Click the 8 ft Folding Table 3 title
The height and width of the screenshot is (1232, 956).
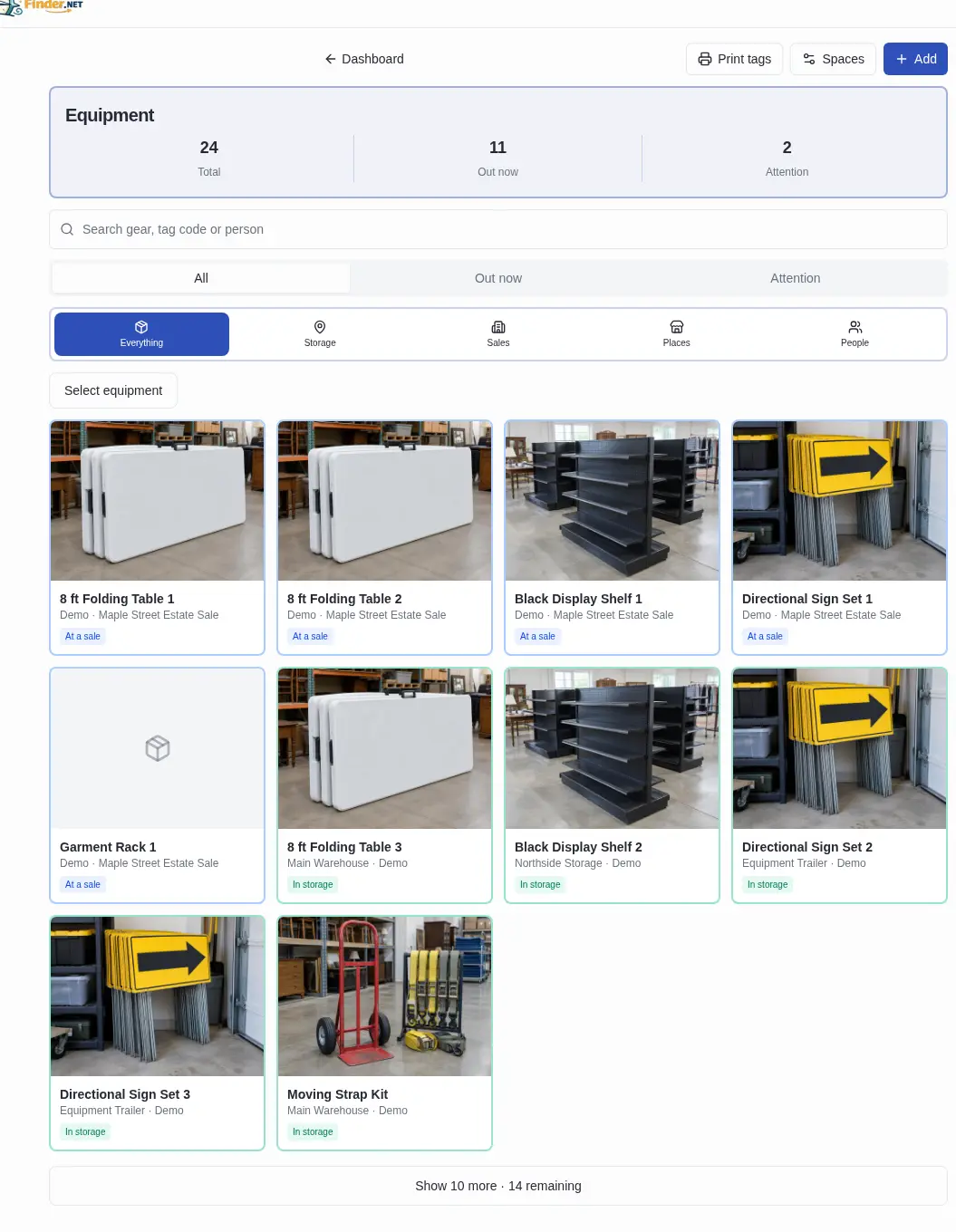coord(344,847)
